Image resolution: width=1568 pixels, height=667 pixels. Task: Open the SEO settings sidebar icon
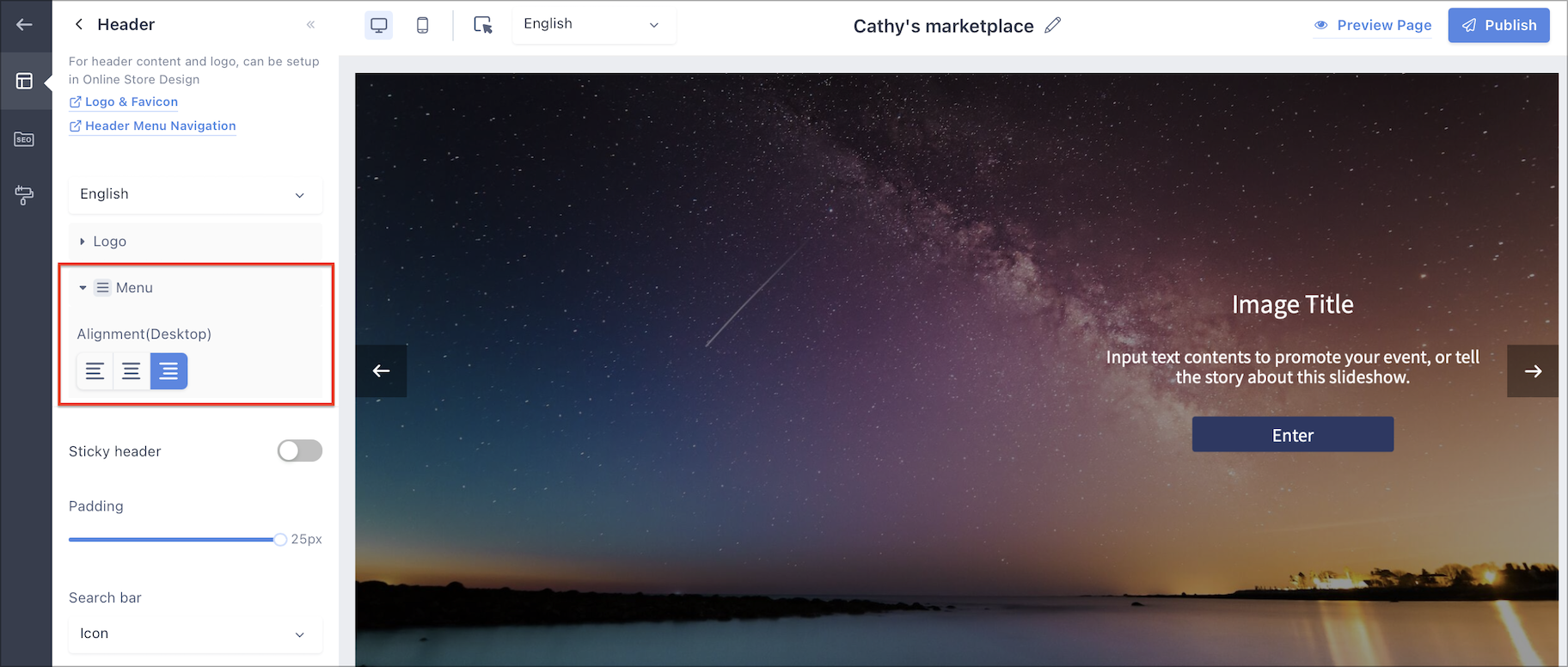(x=24, y=139)
